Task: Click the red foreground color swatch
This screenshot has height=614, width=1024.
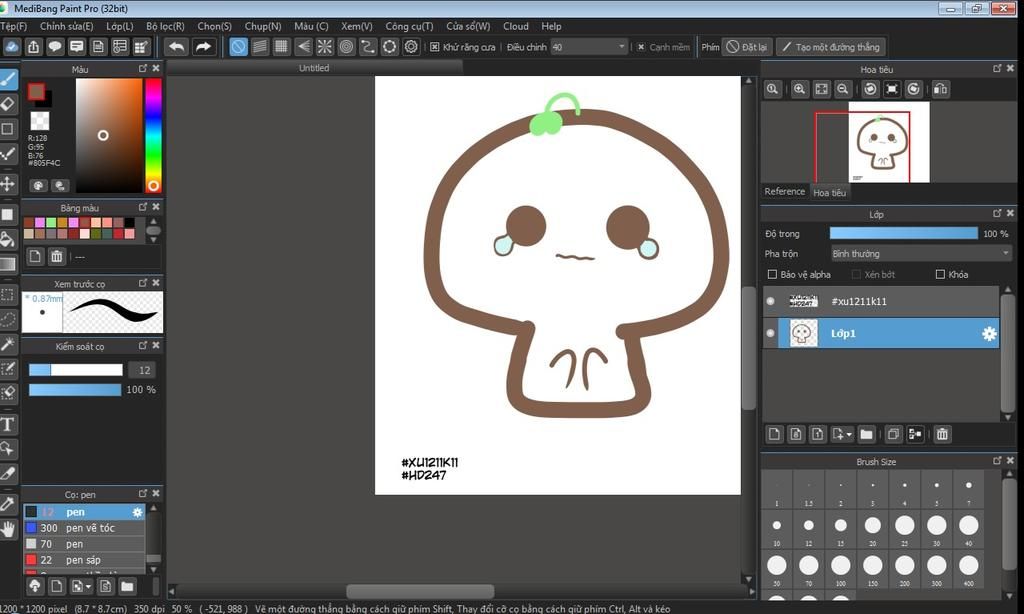Action: [x=36, y=91]
